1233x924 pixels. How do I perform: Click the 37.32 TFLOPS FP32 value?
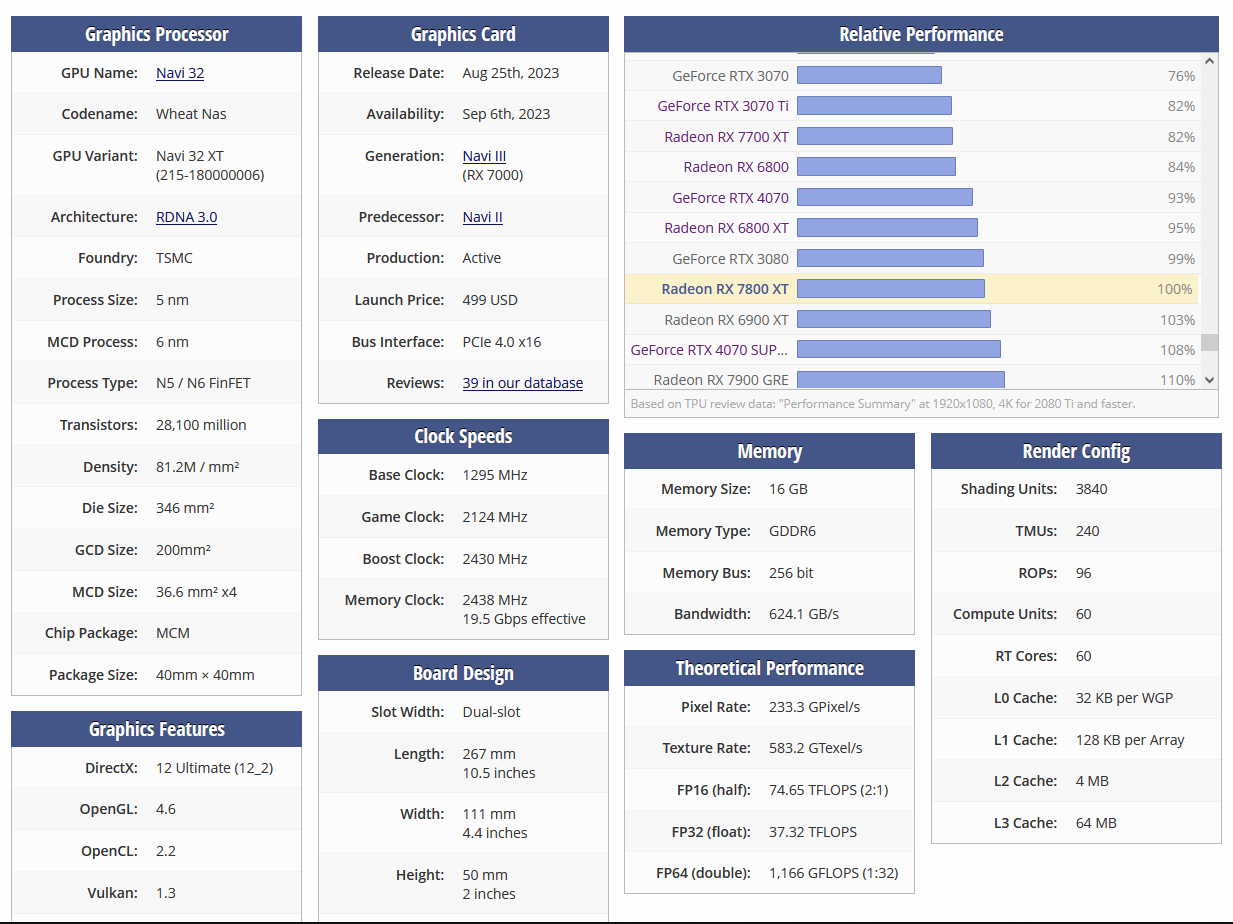813,832
